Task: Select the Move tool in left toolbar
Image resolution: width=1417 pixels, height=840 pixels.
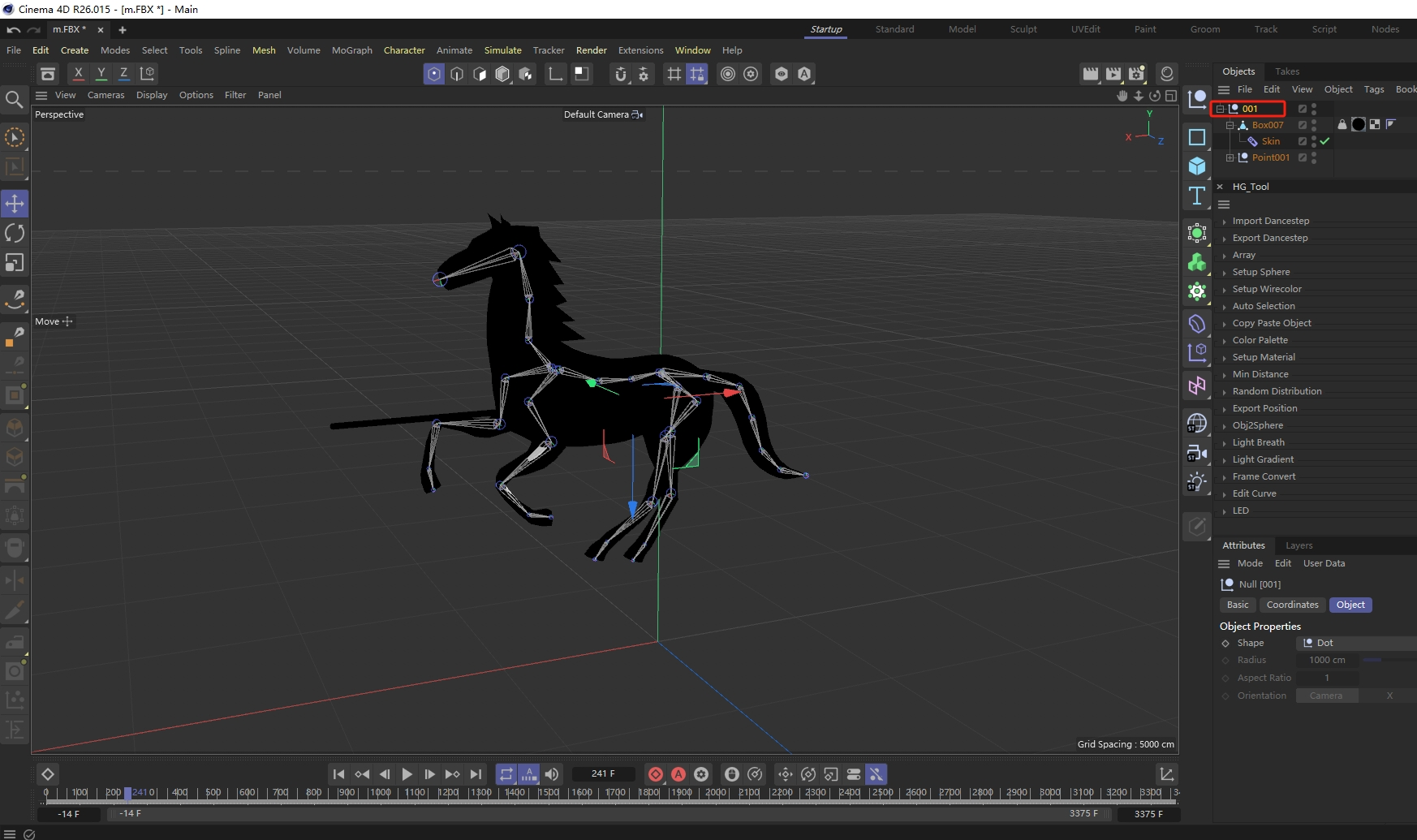Action: click(x=15, y=203)
